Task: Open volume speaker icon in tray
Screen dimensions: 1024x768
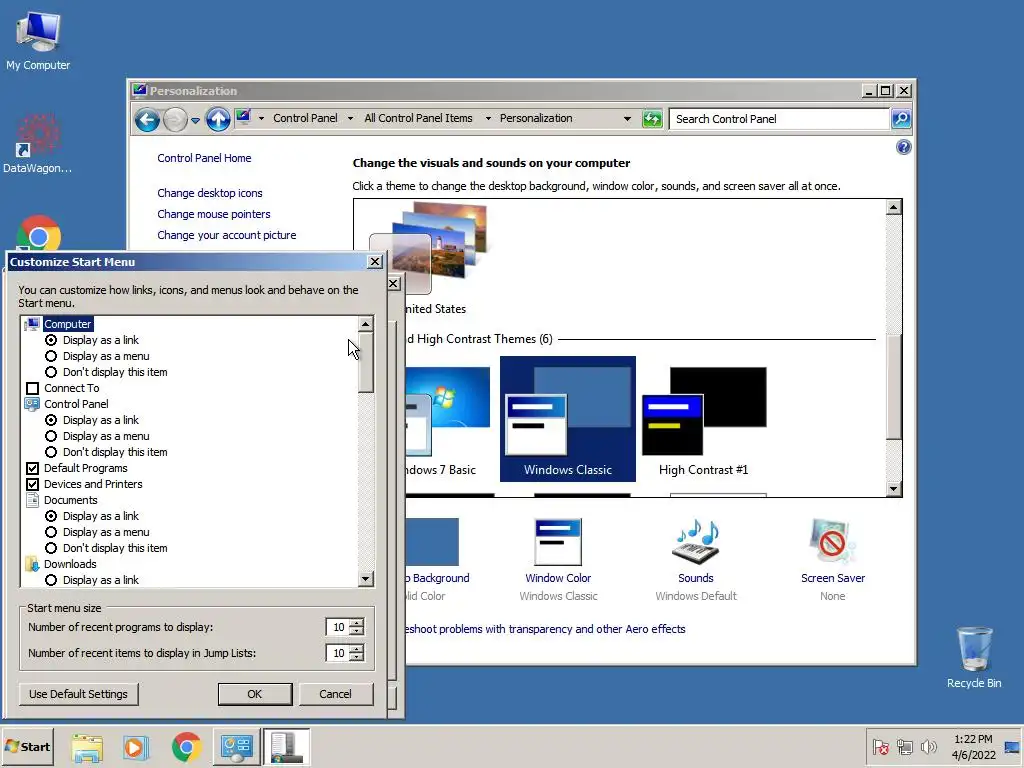Action: point(928,747)
